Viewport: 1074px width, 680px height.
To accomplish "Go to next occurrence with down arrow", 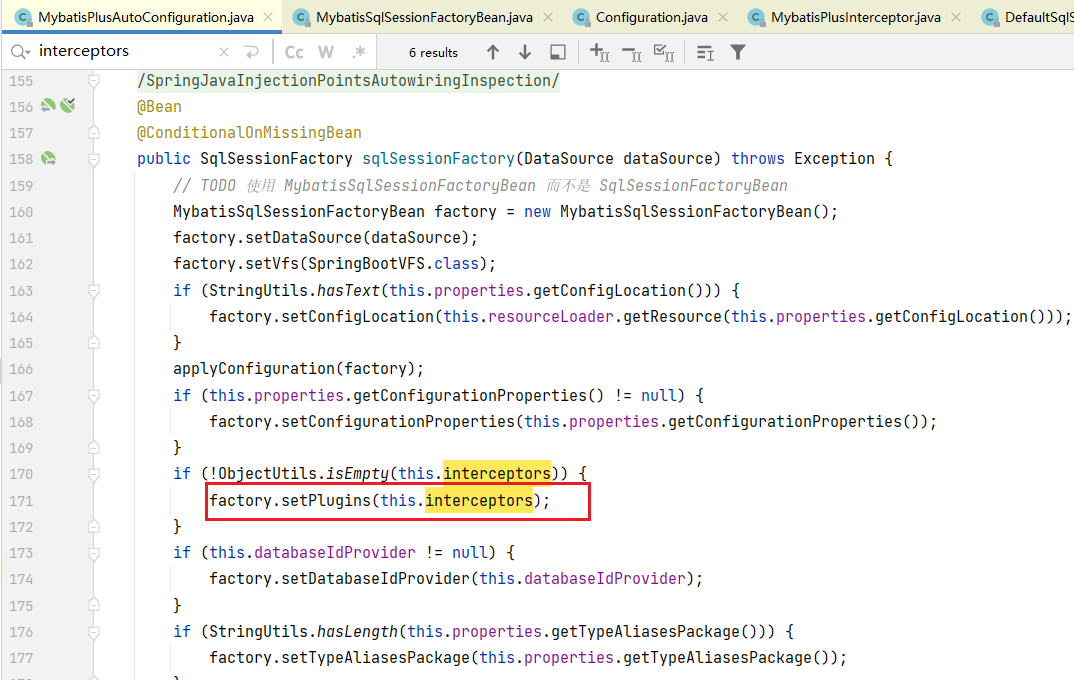I will [525, 52].
